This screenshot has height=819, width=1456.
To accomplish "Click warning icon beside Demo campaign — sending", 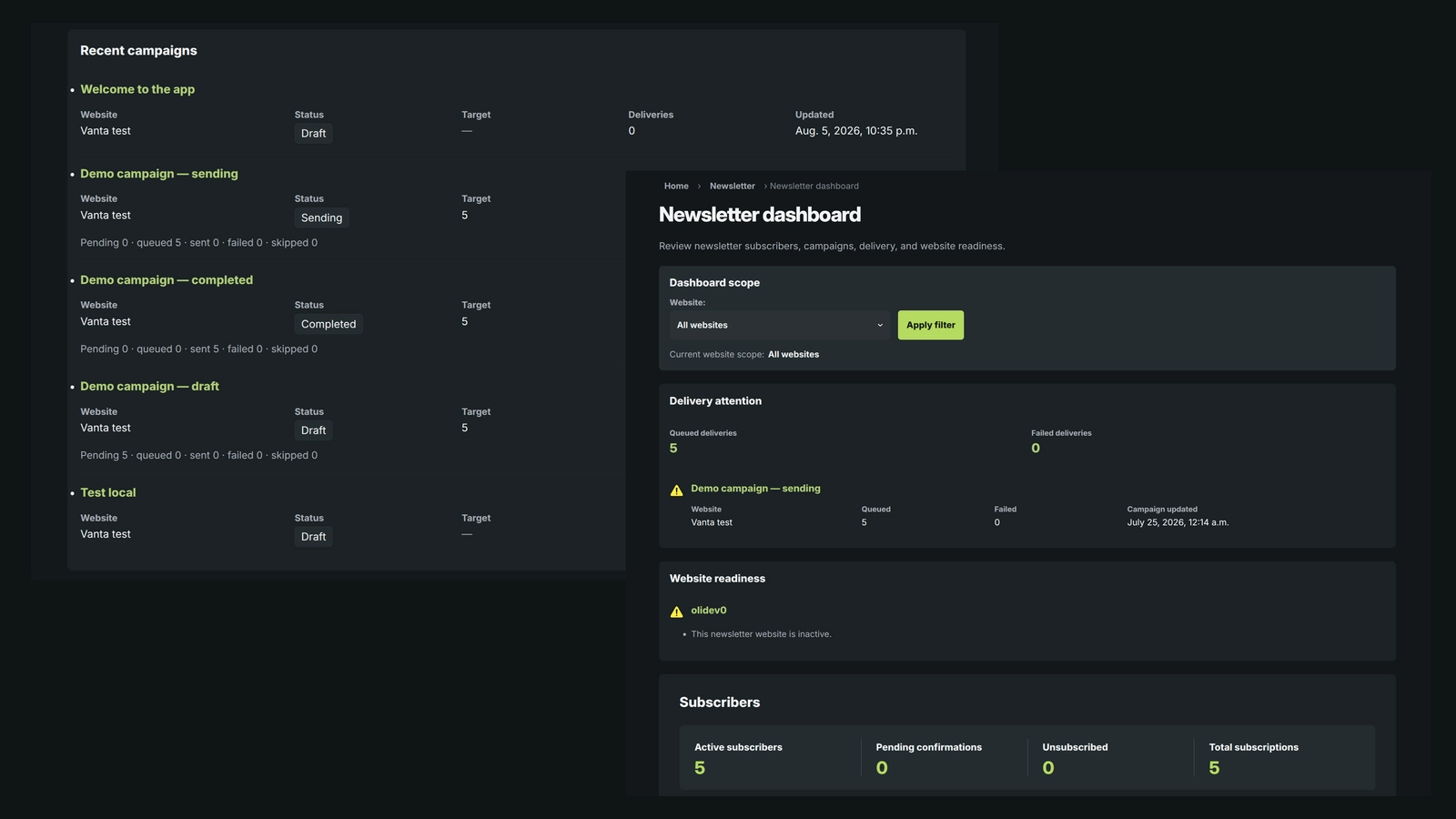I will pyautogui.click(x=676, y=490).
